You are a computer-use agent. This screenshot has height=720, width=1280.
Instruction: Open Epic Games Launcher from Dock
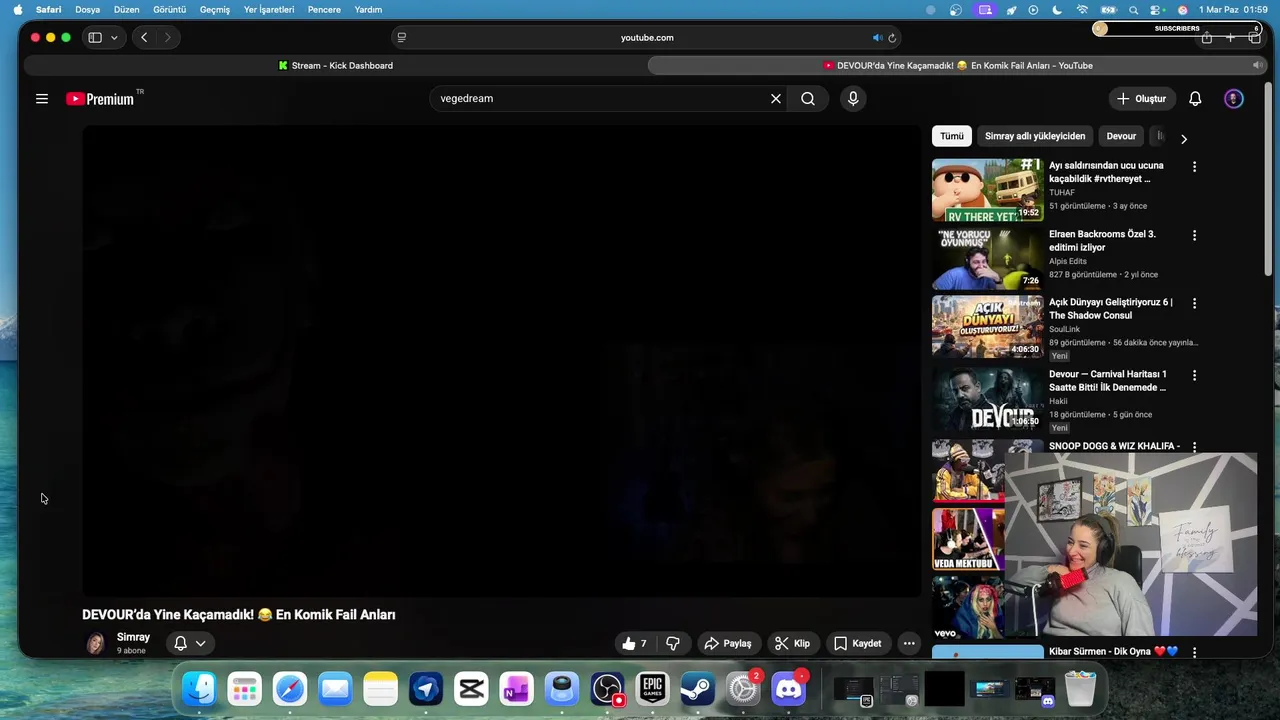coord(652,689)
